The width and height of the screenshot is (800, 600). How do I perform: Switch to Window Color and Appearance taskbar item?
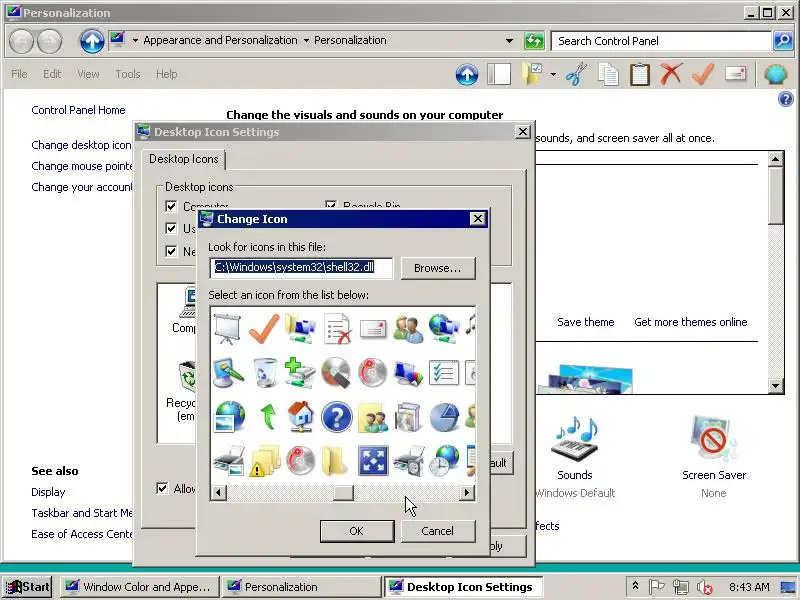point(140,587)
